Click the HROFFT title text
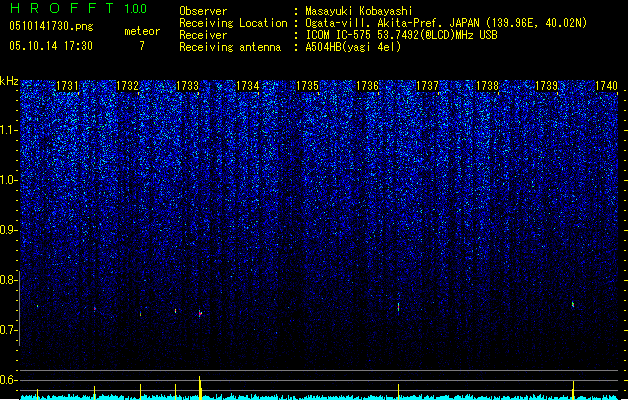This screenshot has width=629, height=400. tap(62, 8)
